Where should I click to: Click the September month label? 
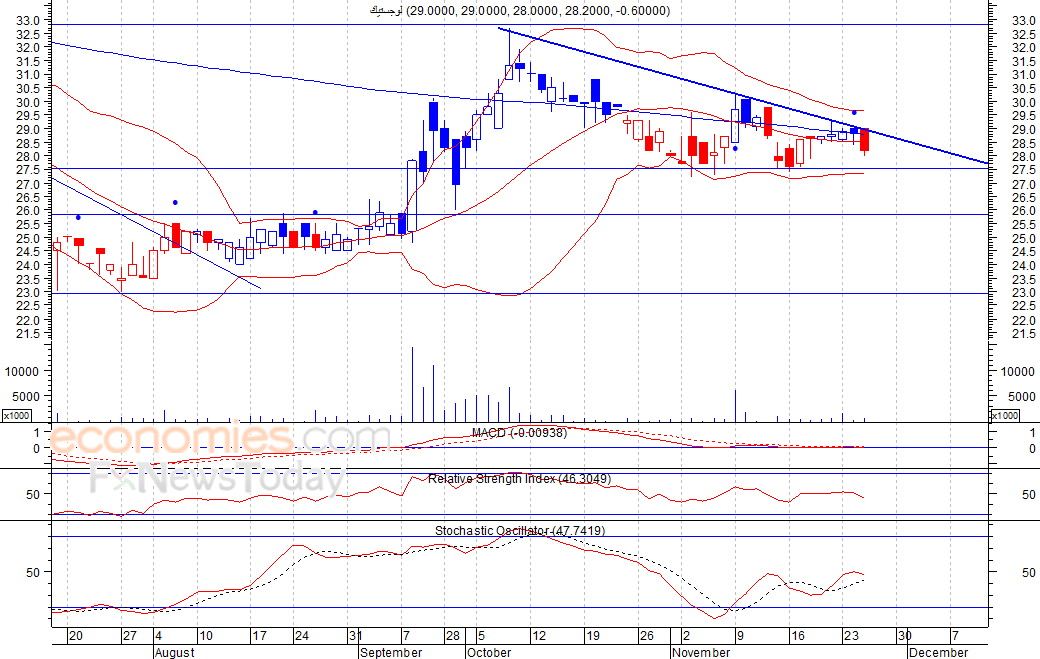pyautogui.click(x=391, y=652)
